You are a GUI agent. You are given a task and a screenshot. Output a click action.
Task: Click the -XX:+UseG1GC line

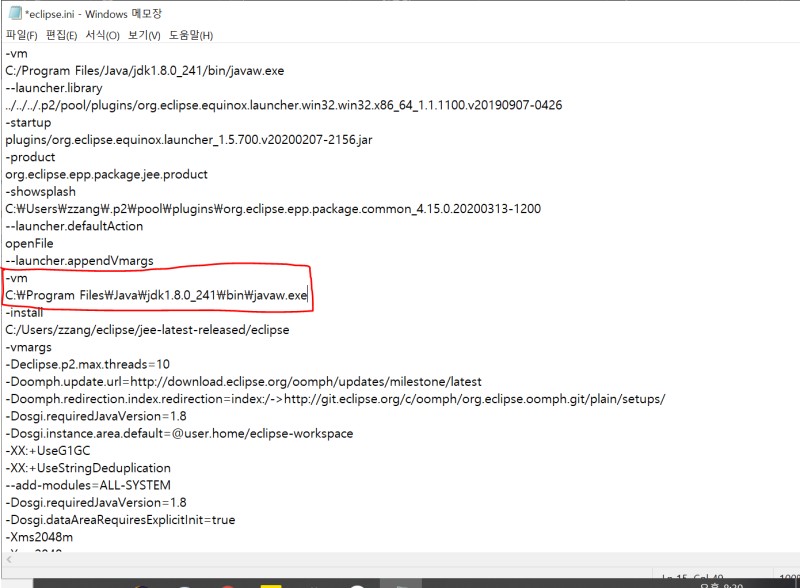[x=50, y=450]
